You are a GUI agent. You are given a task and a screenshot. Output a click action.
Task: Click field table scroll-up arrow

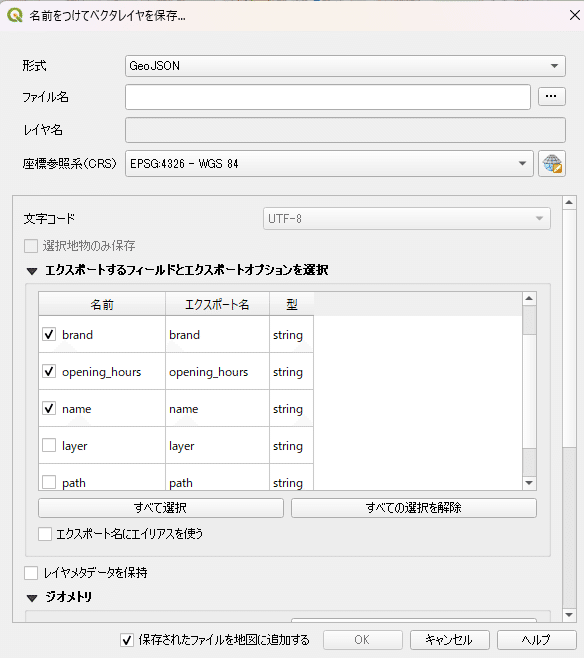tap(529, 298)
